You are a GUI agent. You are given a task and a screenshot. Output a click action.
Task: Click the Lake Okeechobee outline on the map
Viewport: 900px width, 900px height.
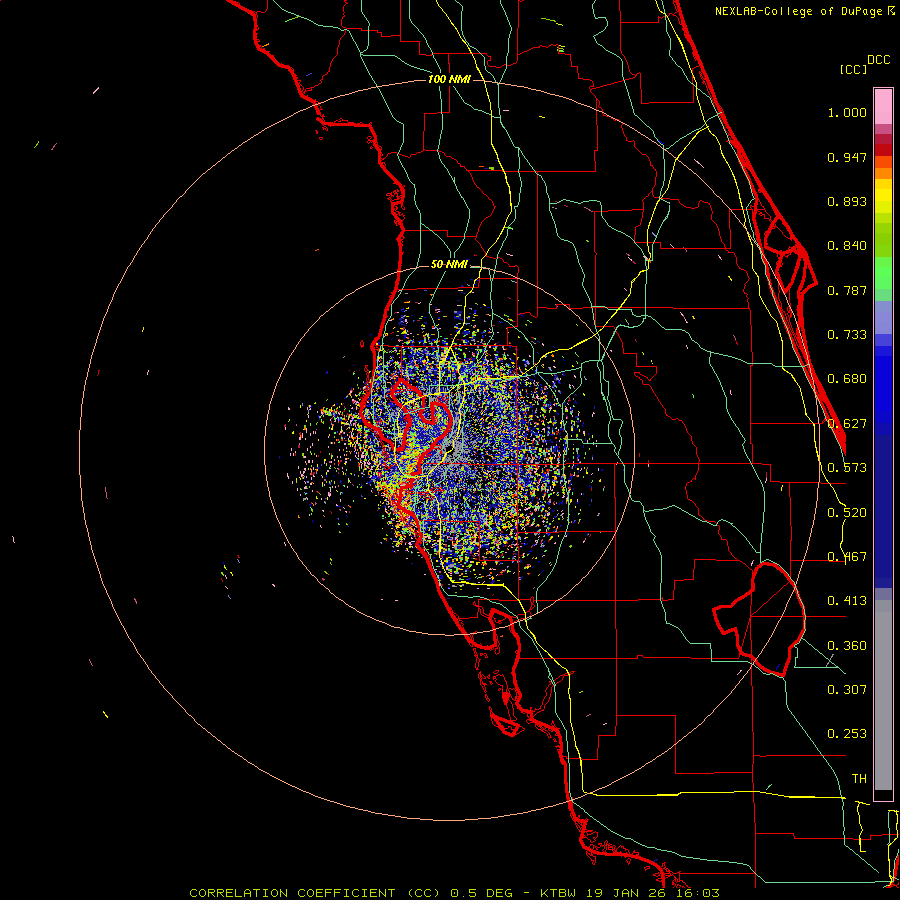click(x=759, y=619)
